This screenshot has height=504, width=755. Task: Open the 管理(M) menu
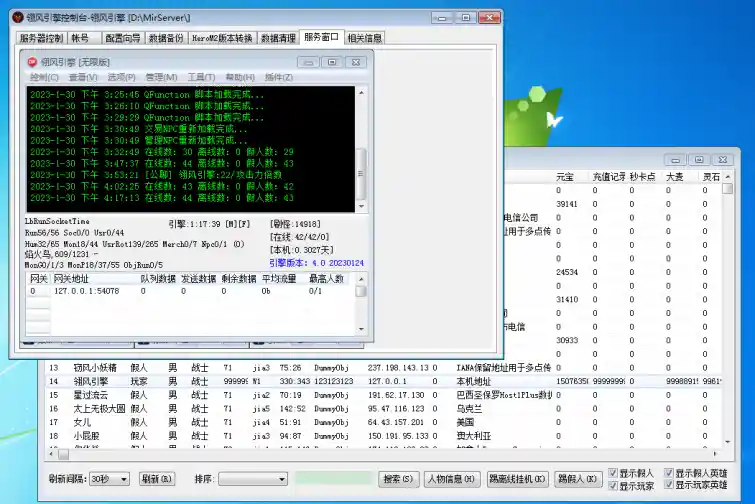161,77
